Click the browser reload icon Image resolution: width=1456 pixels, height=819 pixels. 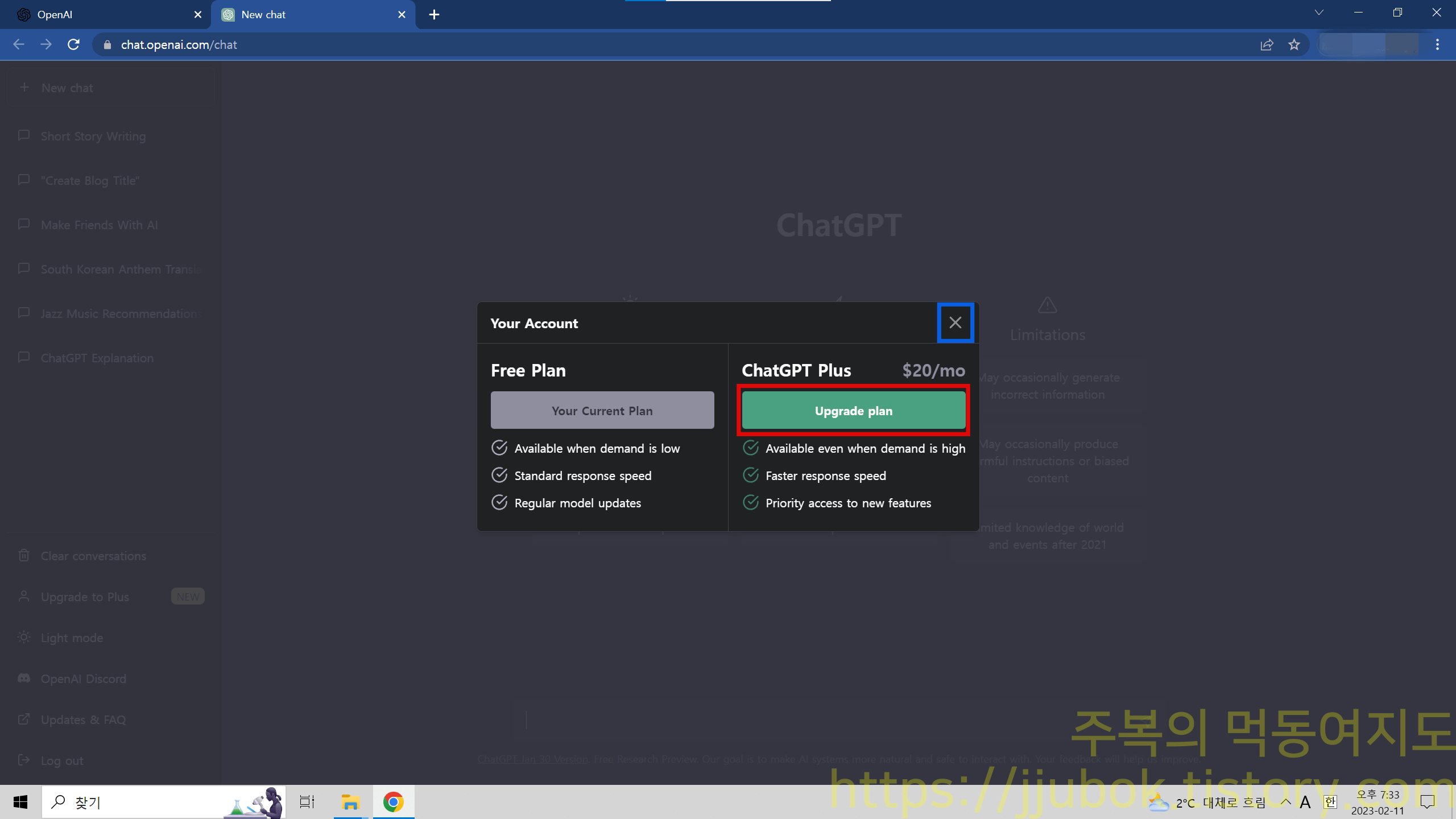73,44
